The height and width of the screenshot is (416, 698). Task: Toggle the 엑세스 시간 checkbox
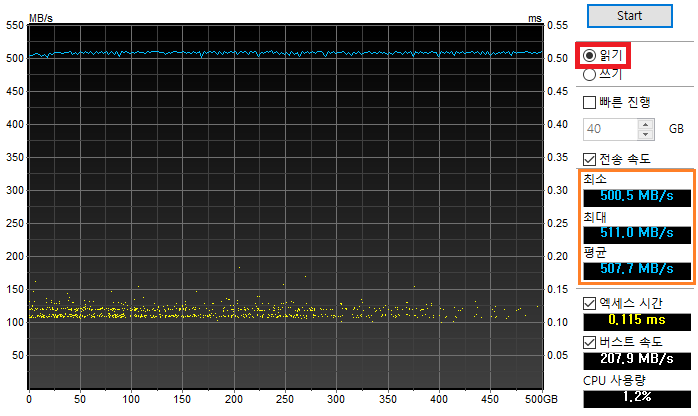coord(589,303)
